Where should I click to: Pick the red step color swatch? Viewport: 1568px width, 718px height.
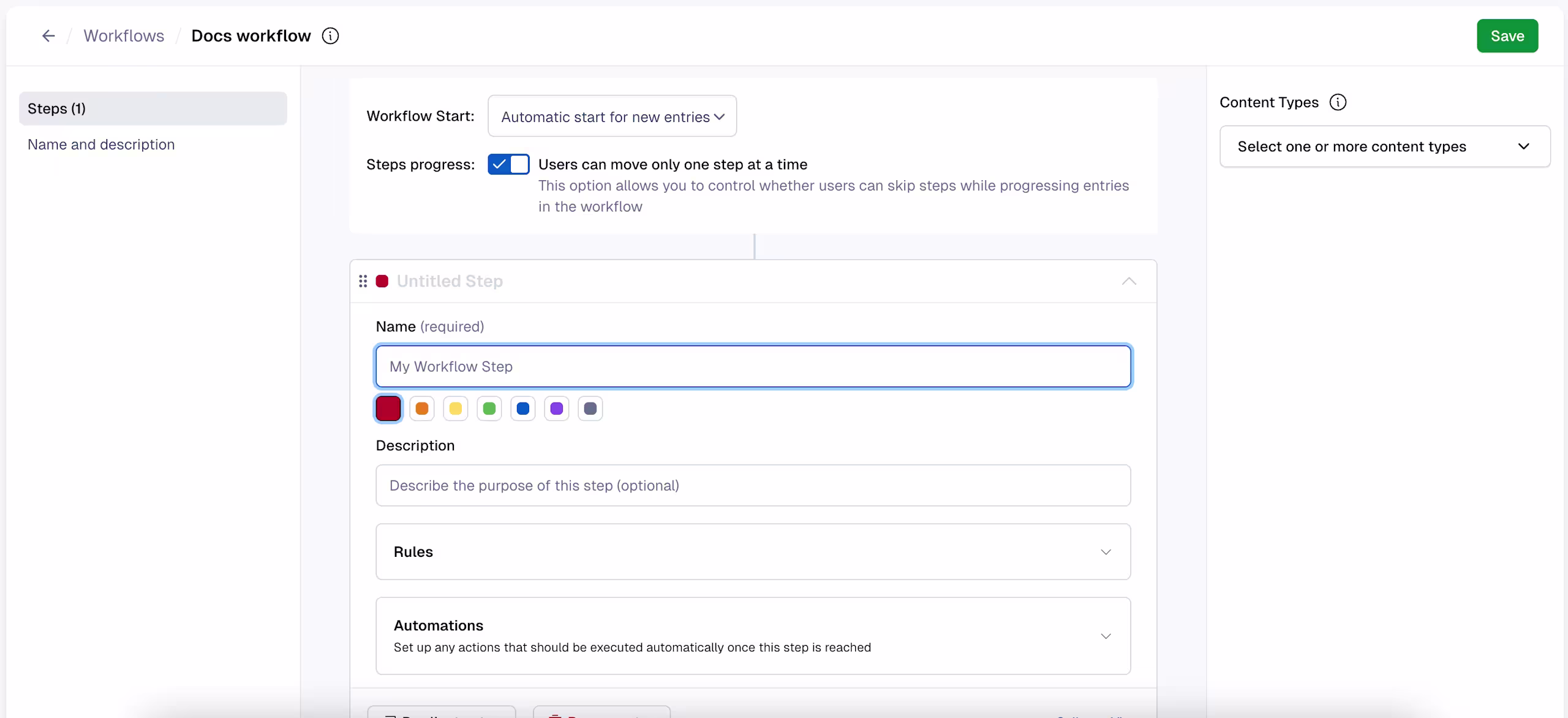pyautogui.click(x=388, y=409)
